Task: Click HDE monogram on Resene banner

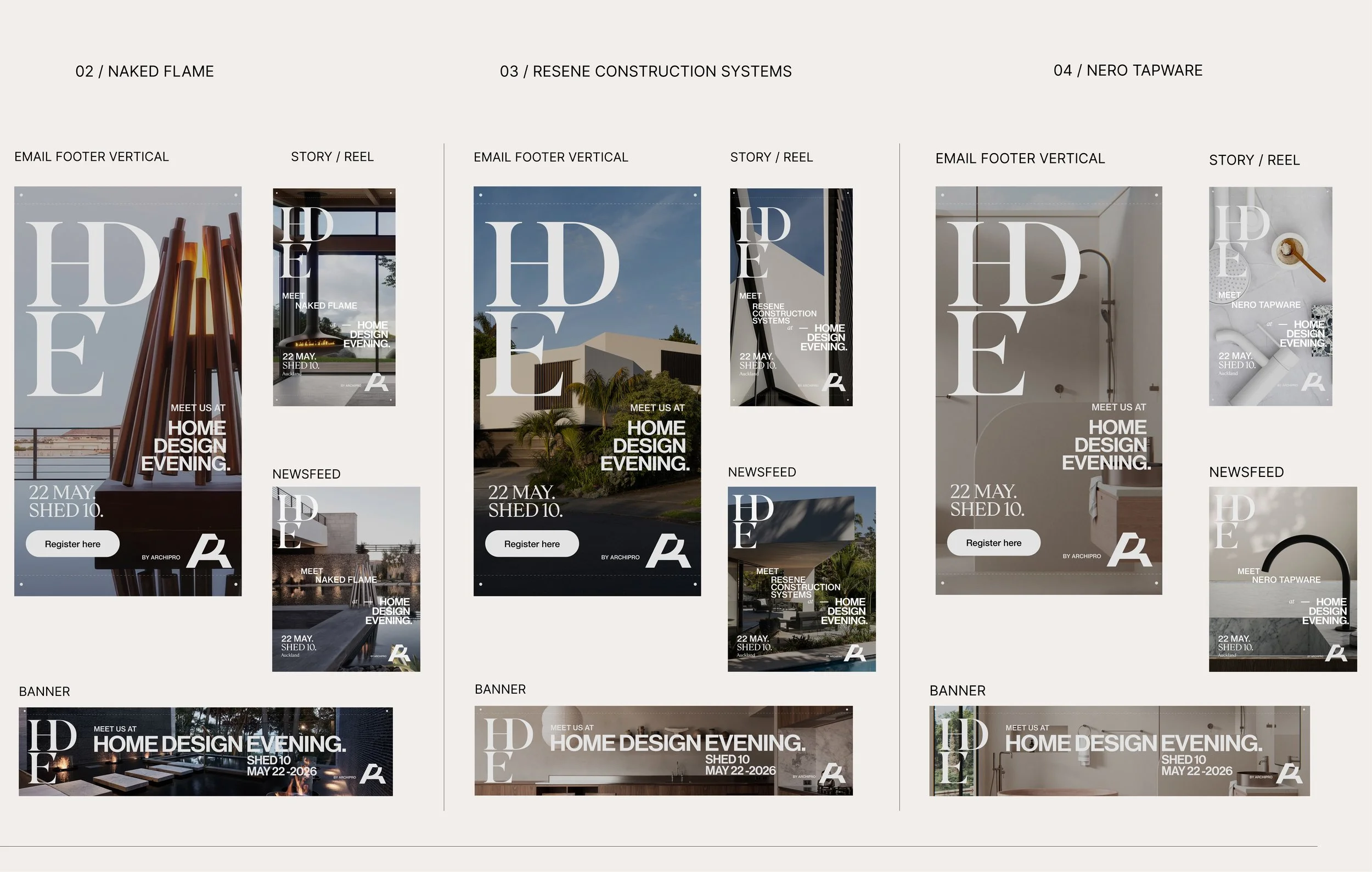Action: pos(509,750)
